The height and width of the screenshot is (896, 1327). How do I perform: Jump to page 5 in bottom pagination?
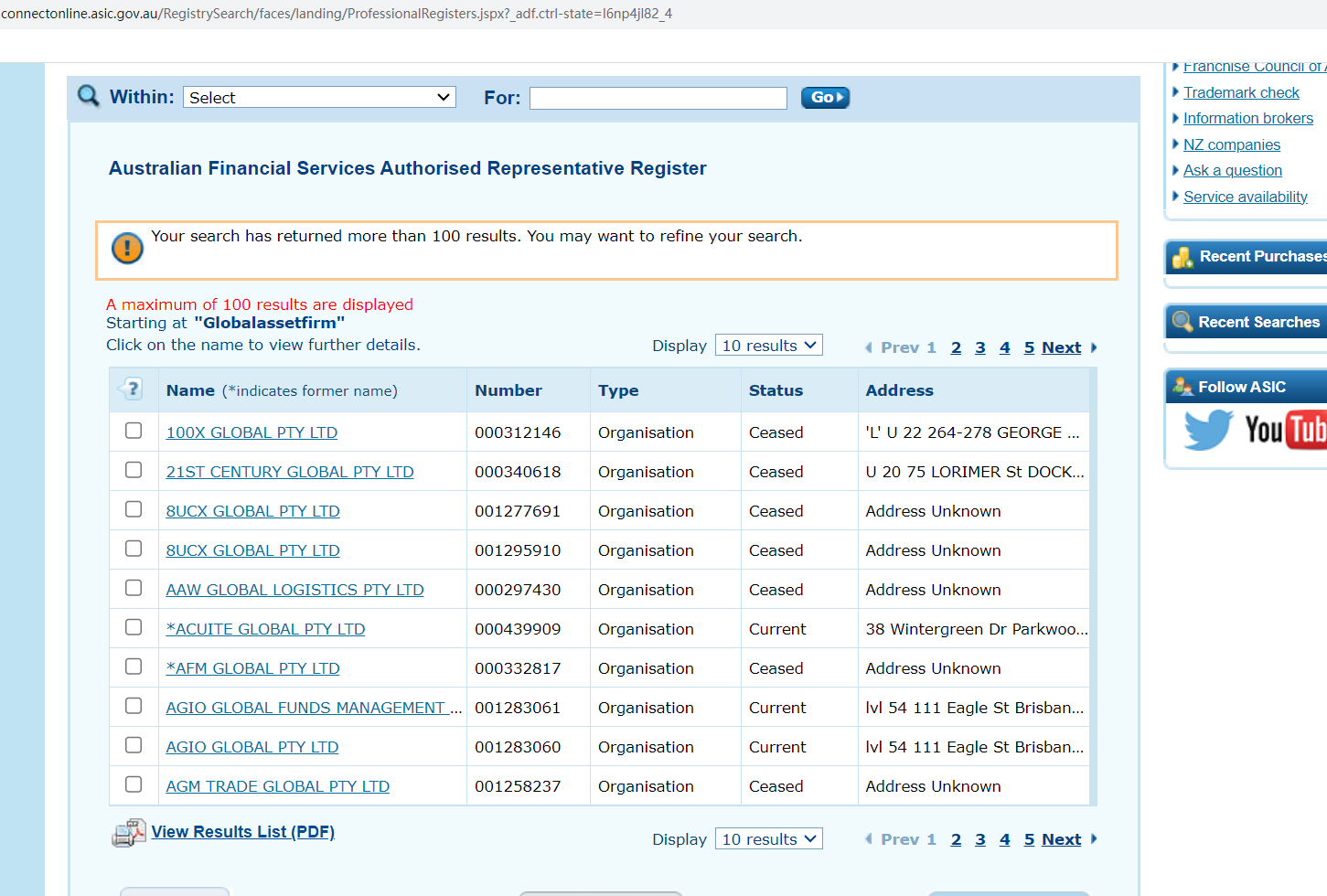pyautogui.click(x=1029, y=839)
